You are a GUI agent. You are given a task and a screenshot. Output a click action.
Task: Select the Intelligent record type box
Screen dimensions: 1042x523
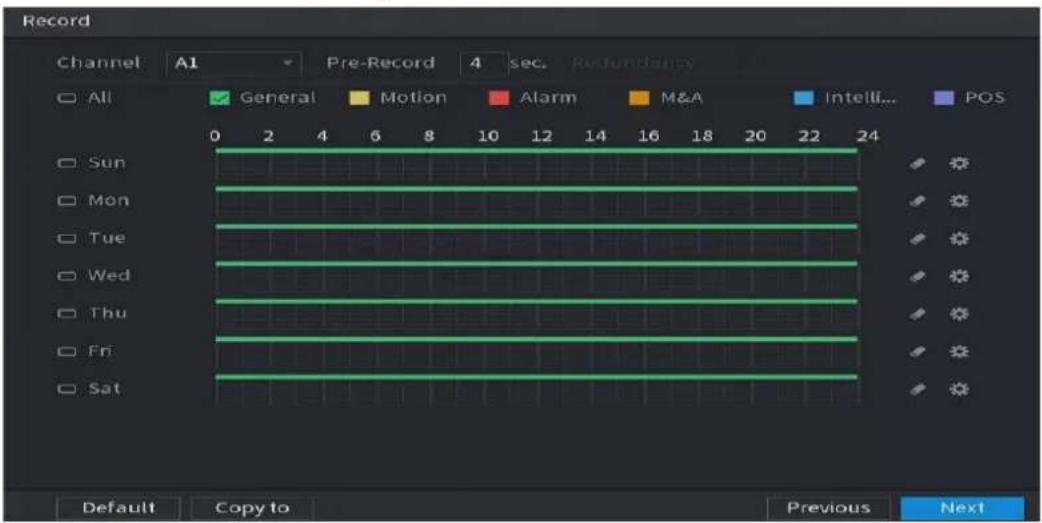[804, 98]
